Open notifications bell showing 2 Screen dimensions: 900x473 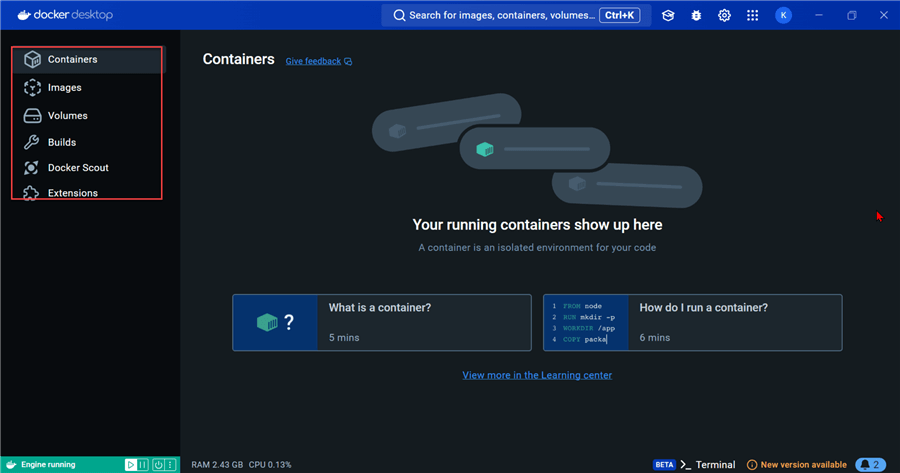coord(870,465)
